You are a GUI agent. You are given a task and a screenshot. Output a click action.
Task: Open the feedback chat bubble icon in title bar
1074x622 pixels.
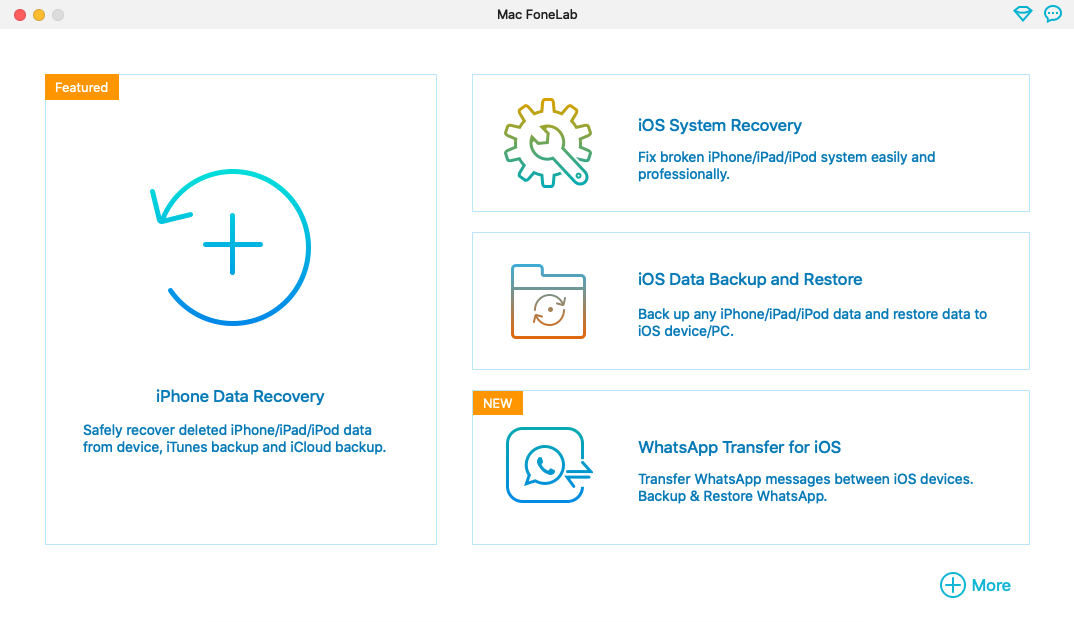click(1053, 14)
